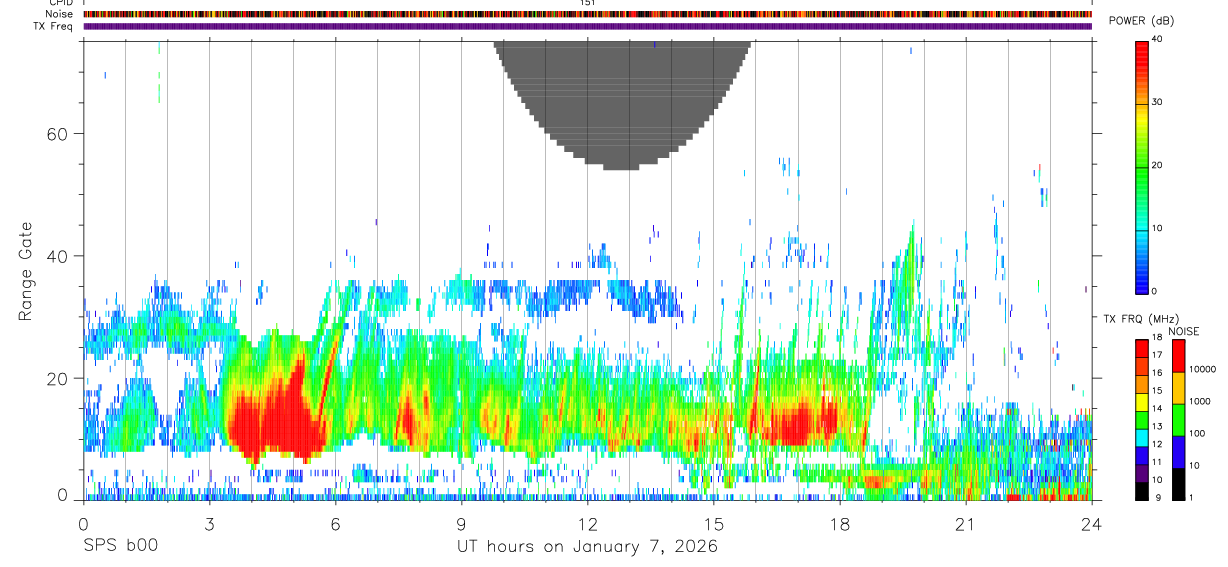The image size is (1228, 567).
Task: Click the 40 label on power color bar
Action: point(1157,39)
